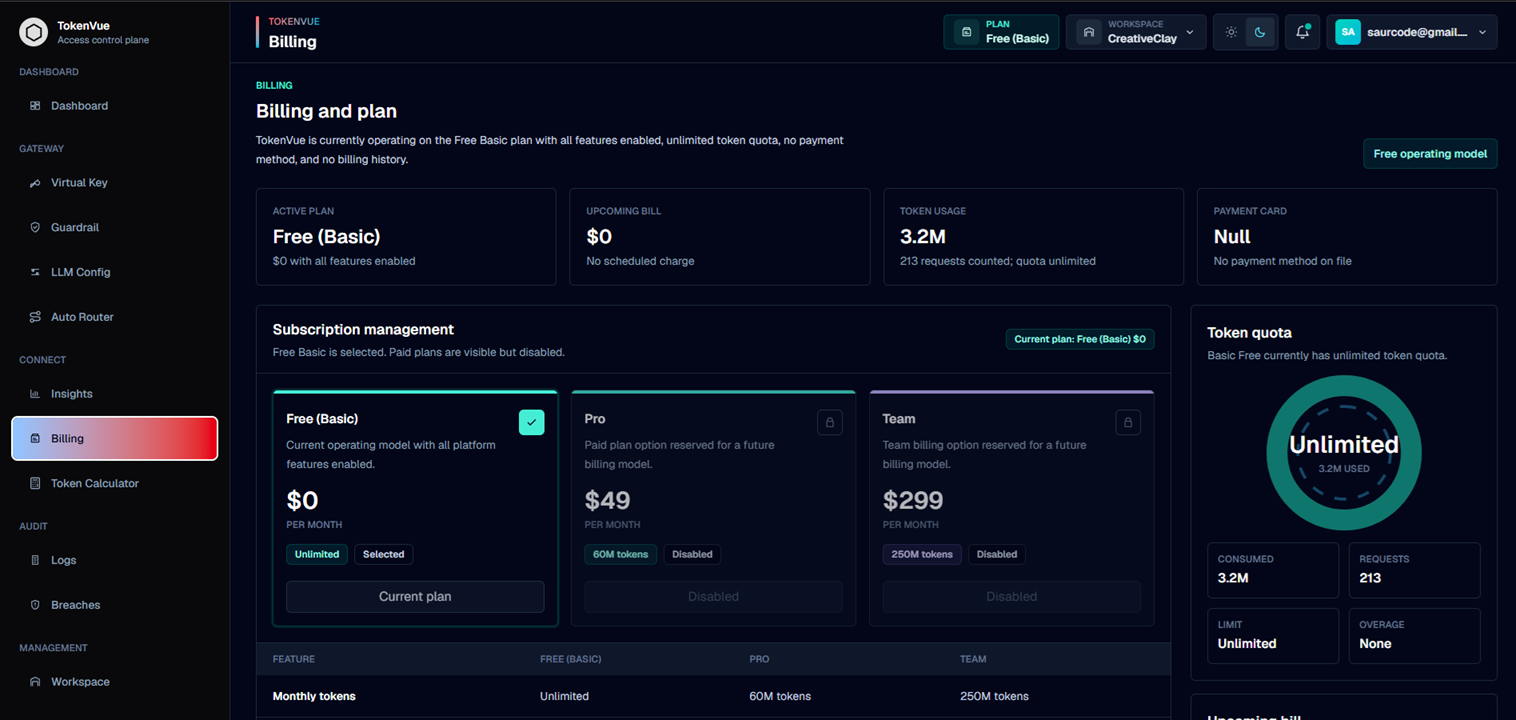Open Workspace under Management

pos(114,682)
